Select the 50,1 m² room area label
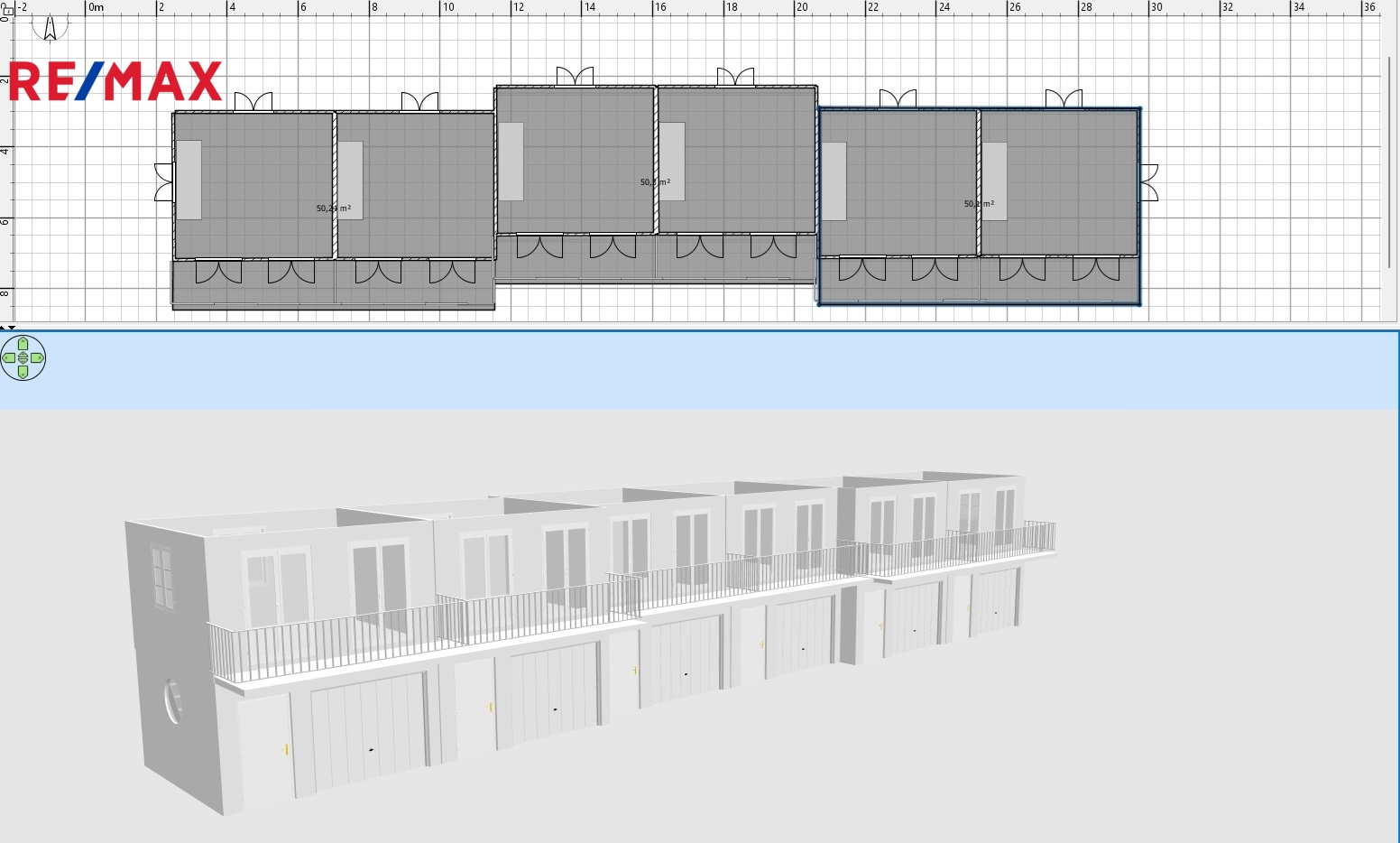The height and width of the screenshot is (843, 1400). (979, 204)
